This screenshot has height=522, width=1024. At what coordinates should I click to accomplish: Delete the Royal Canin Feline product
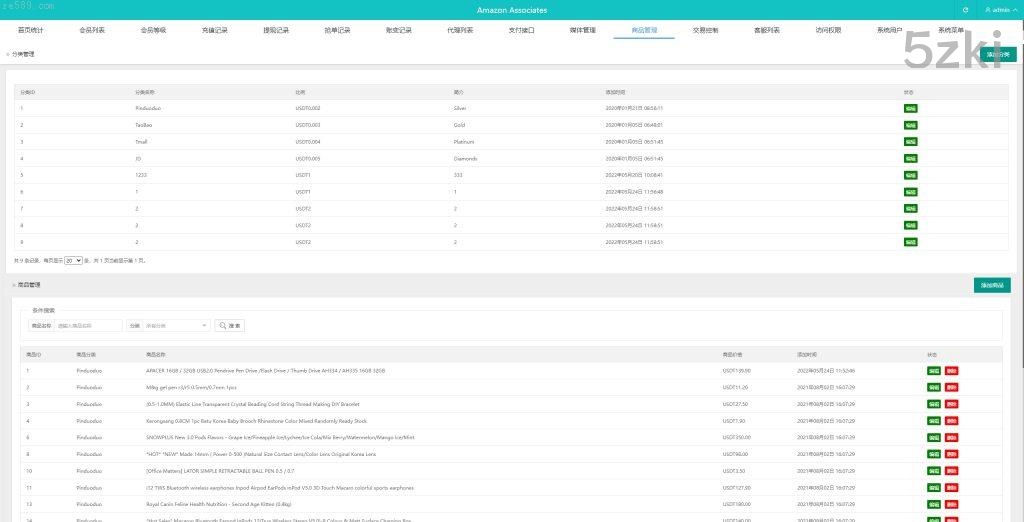[951, 504]
